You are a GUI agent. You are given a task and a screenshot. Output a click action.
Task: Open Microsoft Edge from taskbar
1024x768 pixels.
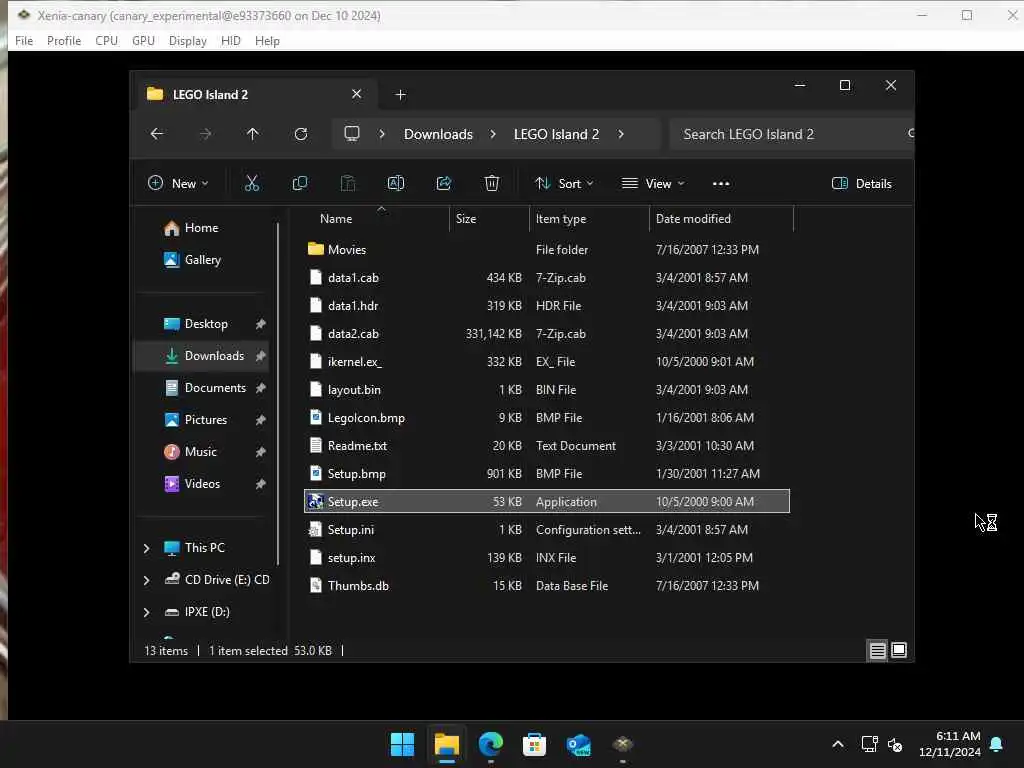[490, 744]
